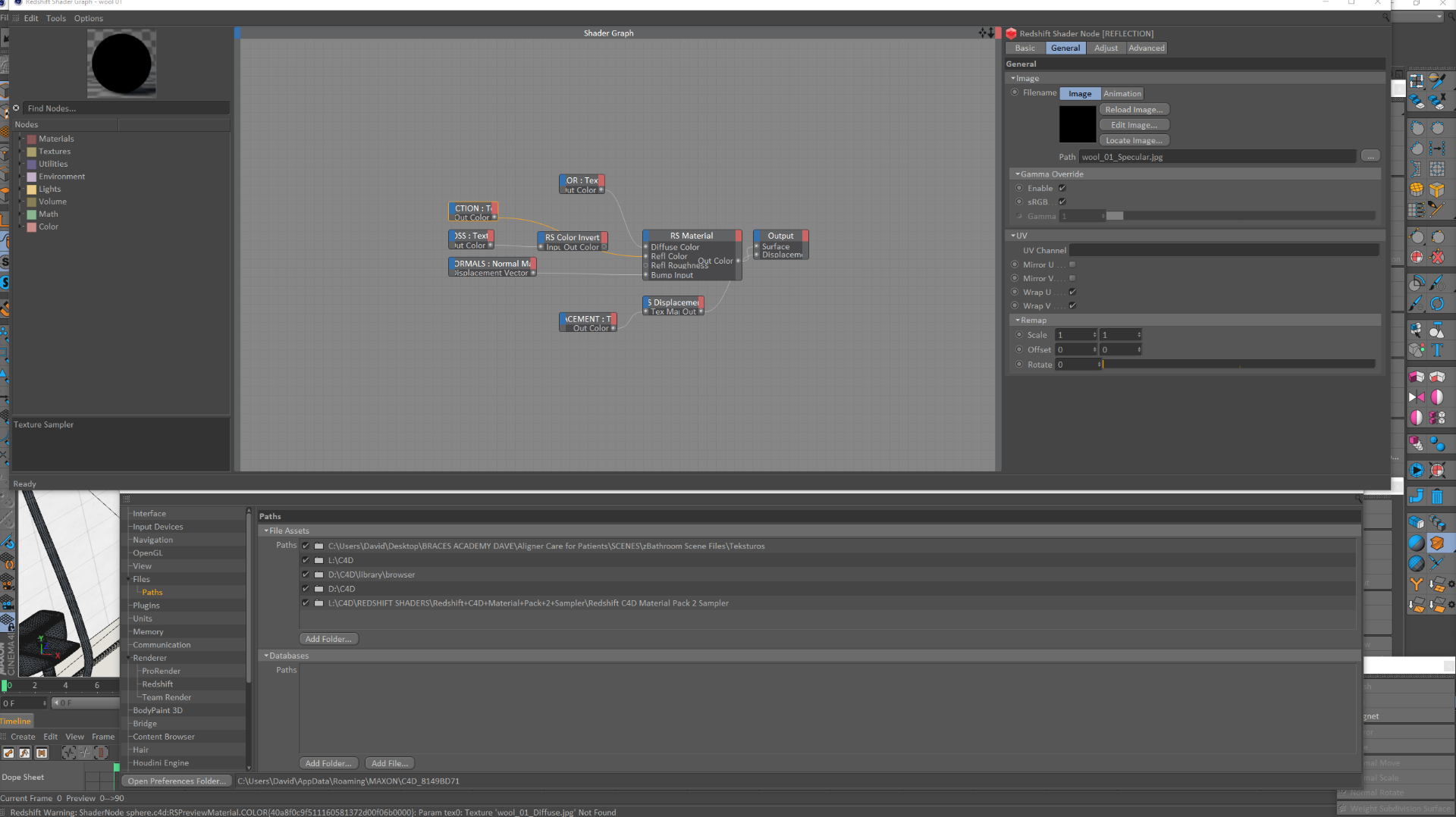Screen dimensions: 1456x817
Task: Click the pink mirror bow-tie icon
Action: click(1417, 396)
